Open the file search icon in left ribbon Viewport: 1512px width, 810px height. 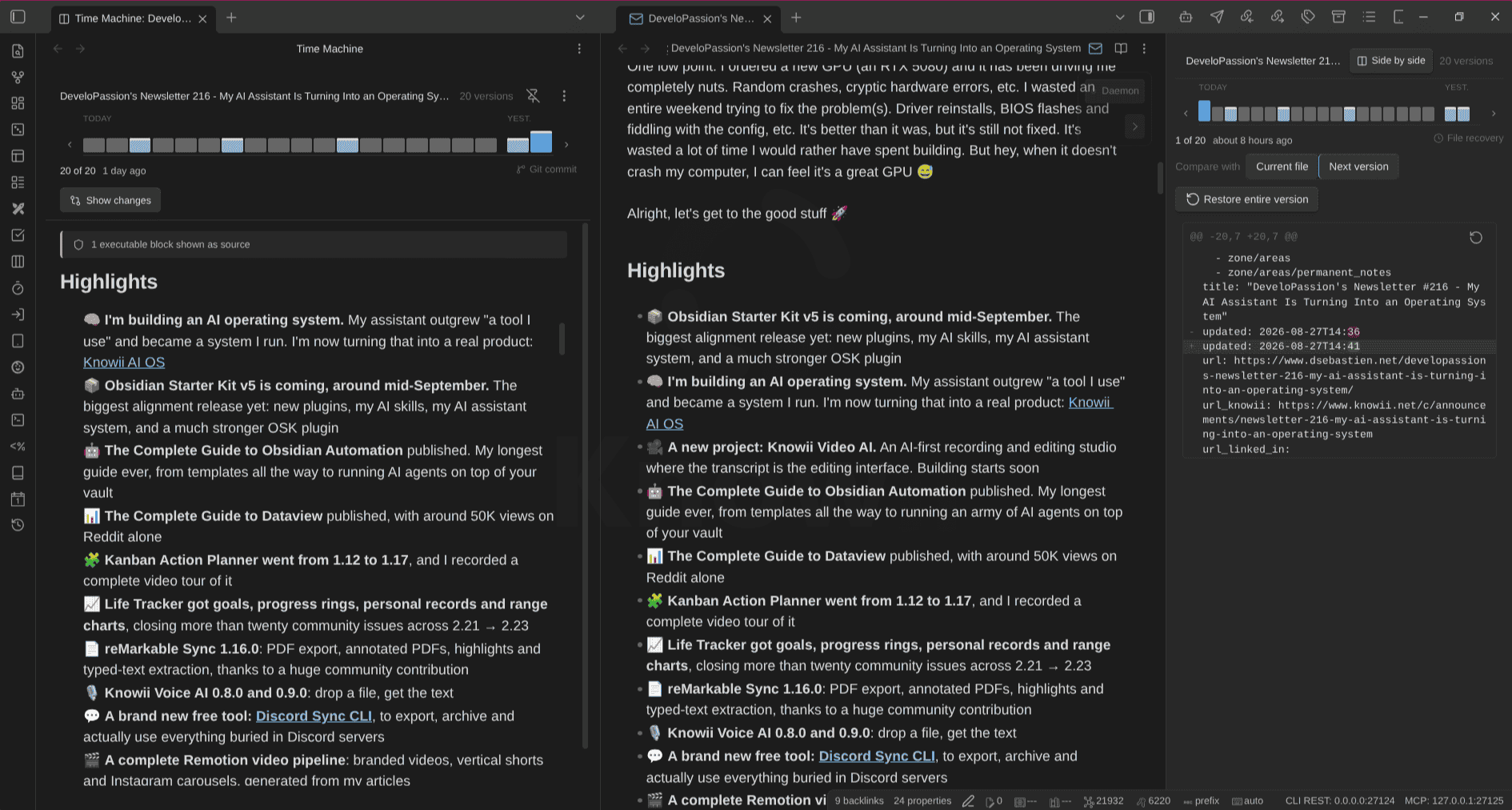tap(18, 51)
